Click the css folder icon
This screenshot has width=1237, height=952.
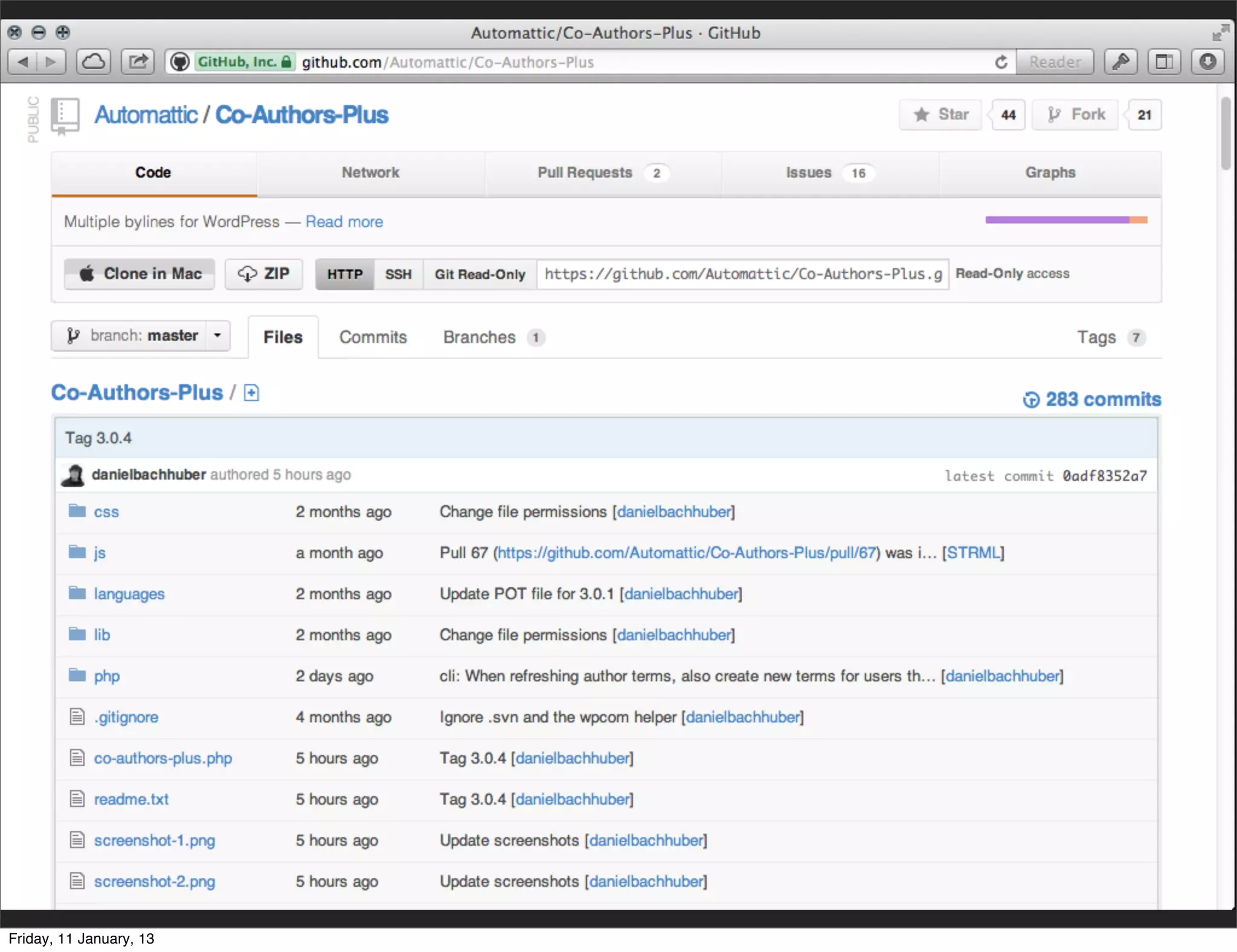(x=77, y=512)
